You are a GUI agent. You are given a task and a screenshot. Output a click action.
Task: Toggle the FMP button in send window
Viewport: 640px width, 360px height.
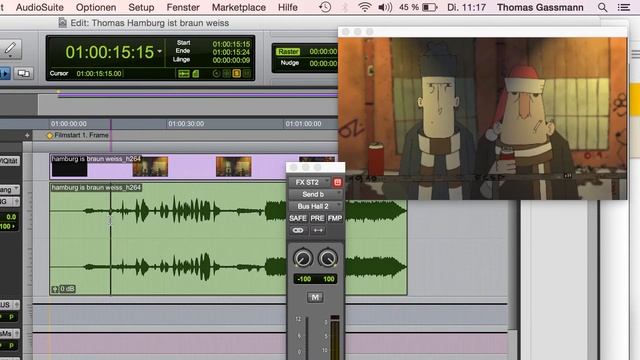[335, 218]
